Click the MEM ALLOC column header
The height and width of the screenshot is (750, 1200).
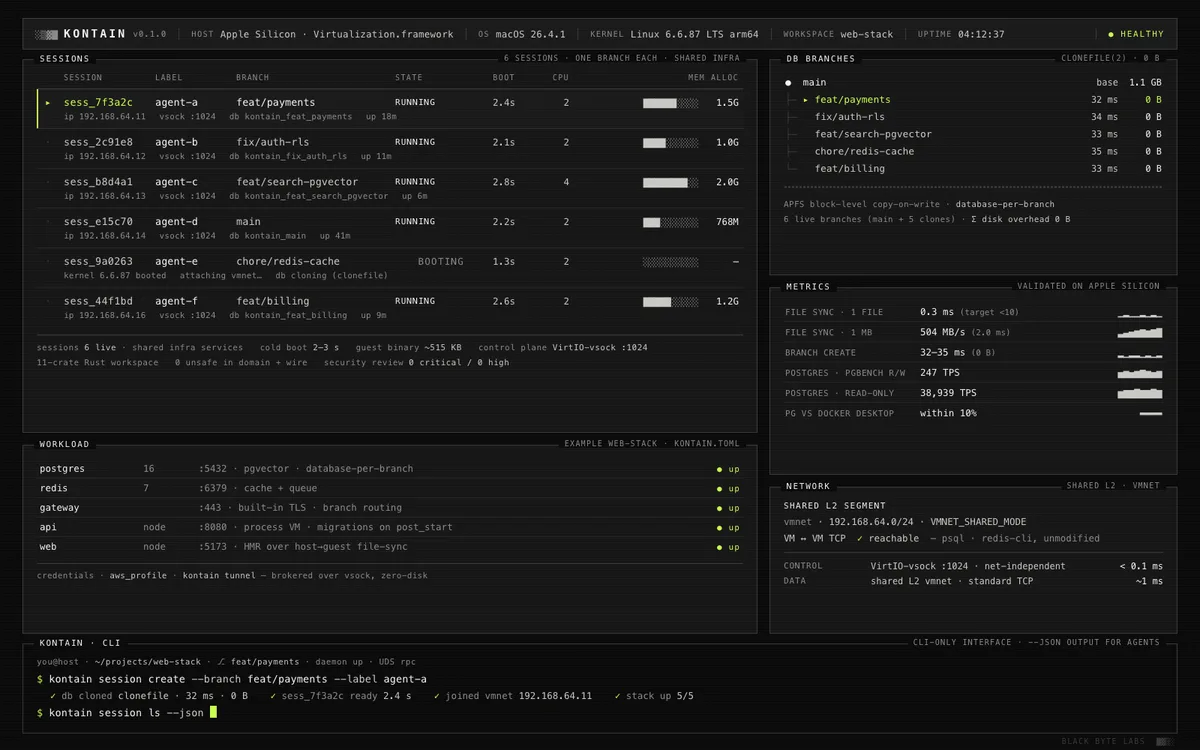(x=713, y=77)
